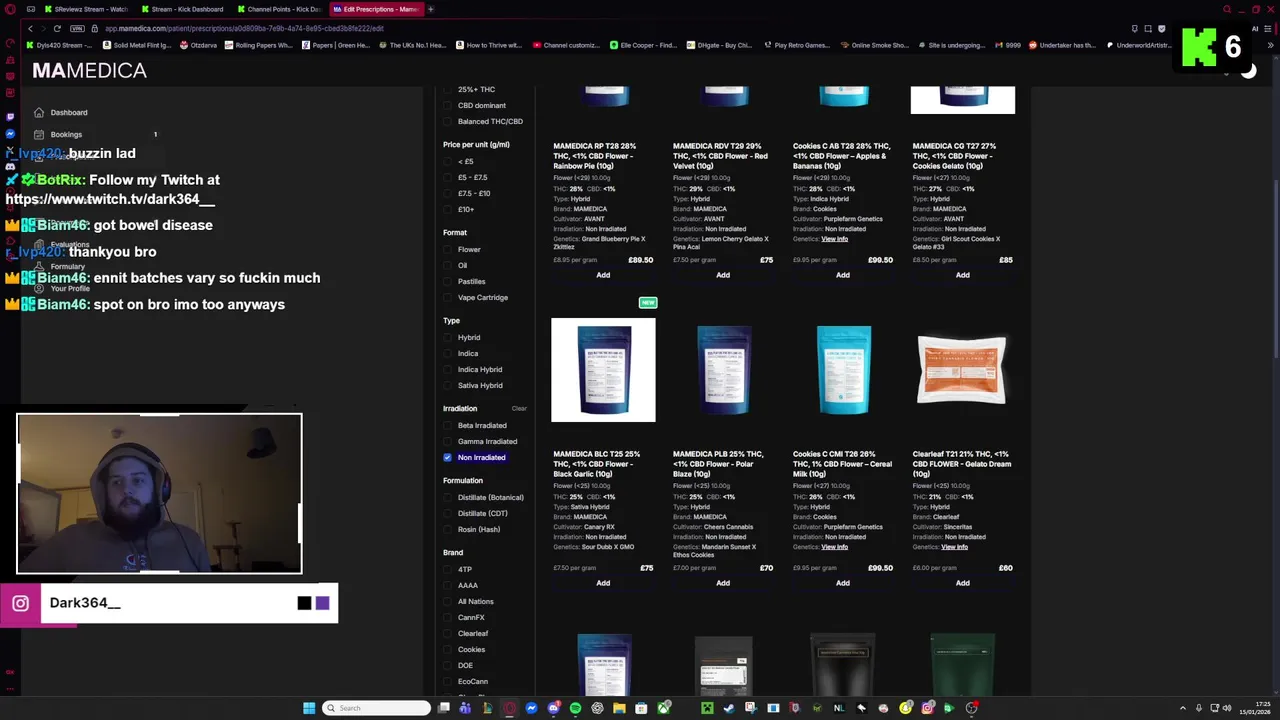This screenshot has height=720, width=1280.
Task: Check the Sativa Hybrid type filter
Action: click(448, 385)
